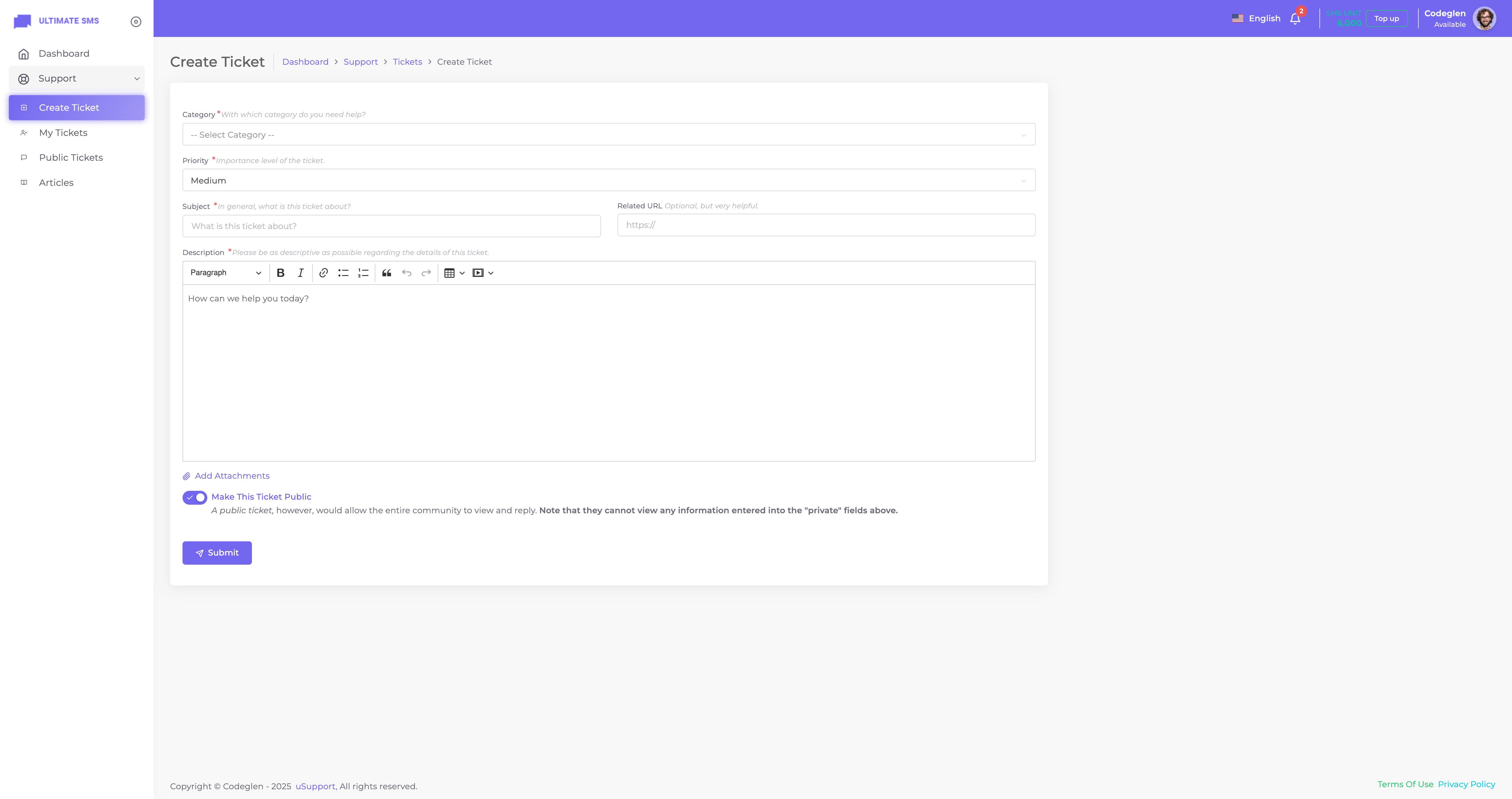Click the Add Attachments link
This screenshot has width=1512, height=799.
tap(232, 476)
